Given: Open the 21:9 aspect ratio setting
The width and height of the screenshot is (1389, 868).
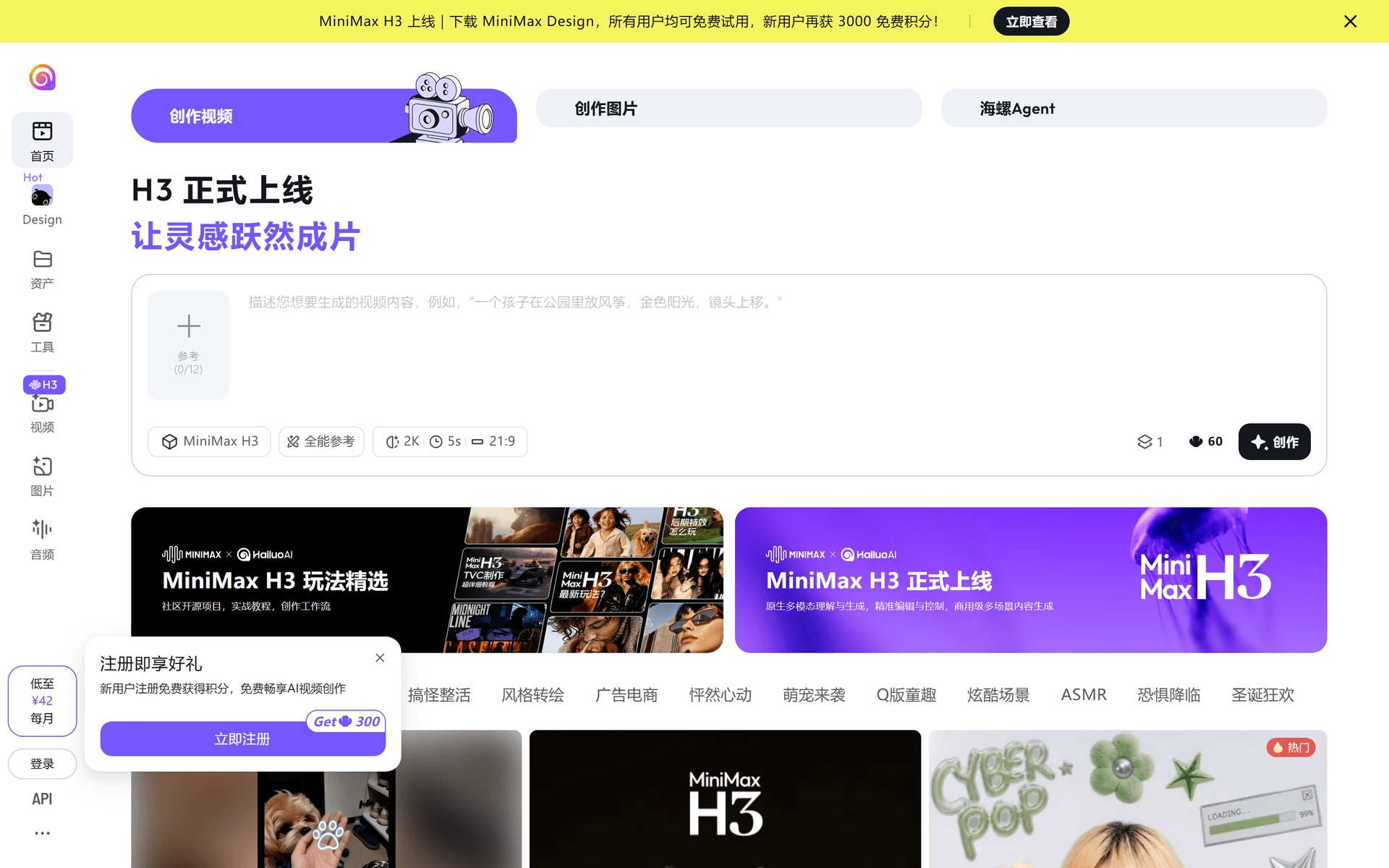Looking at the screenshot, I should (x=493, y=442).
